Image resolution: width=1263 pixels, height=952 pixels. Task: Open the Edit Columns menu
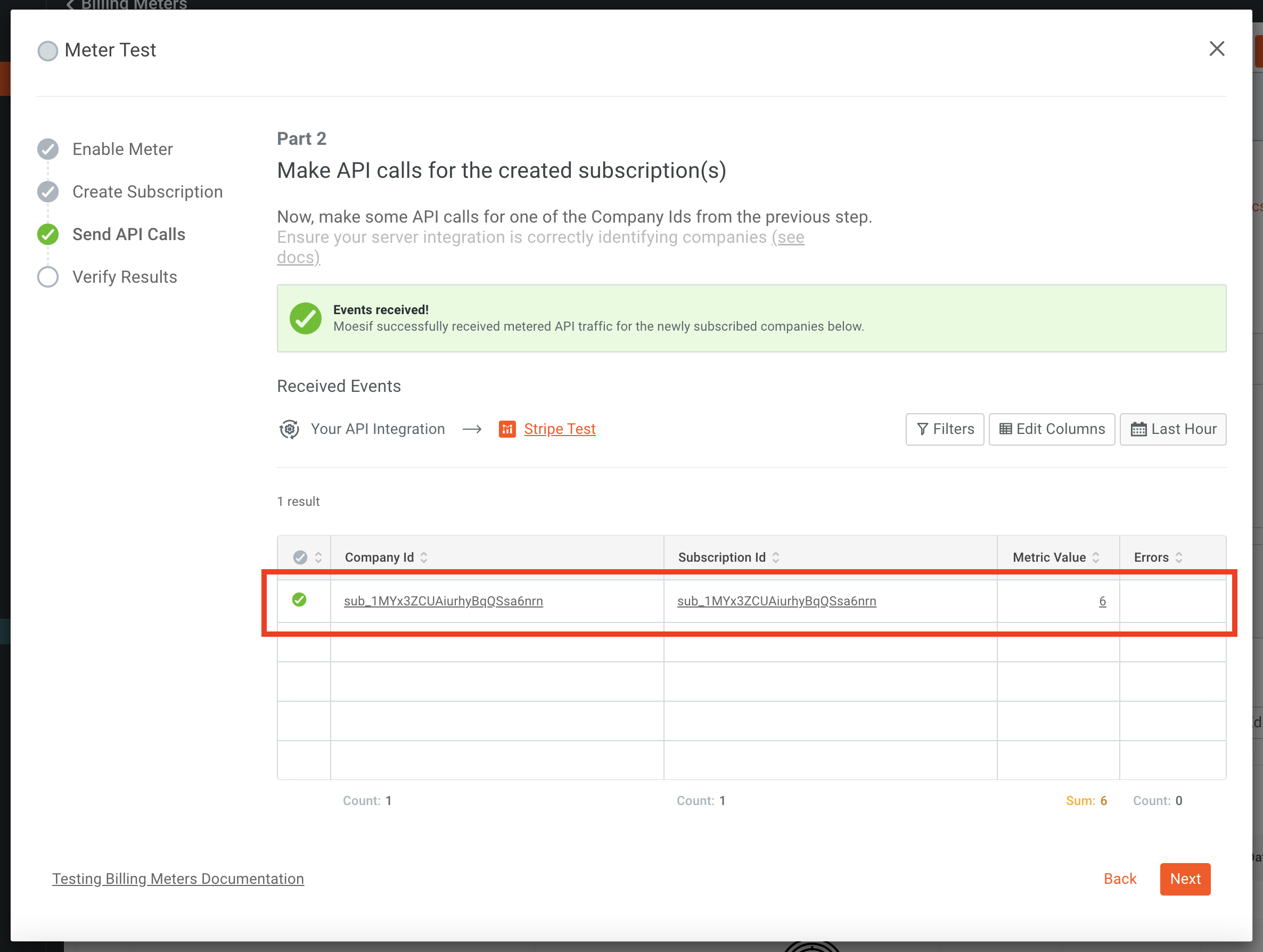tap(1051, 429)
